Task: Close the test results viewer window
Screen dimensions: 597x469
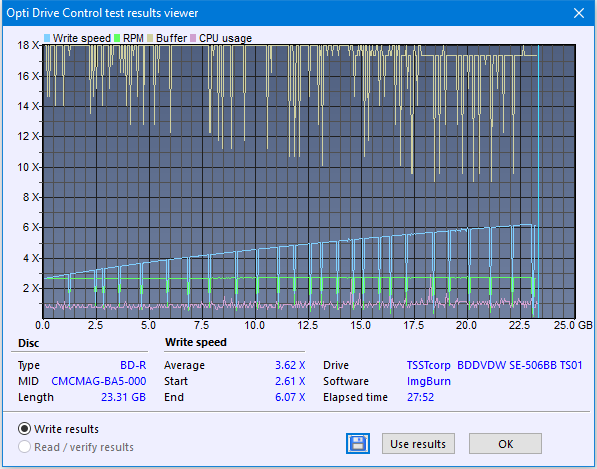Action: (579, 13)
